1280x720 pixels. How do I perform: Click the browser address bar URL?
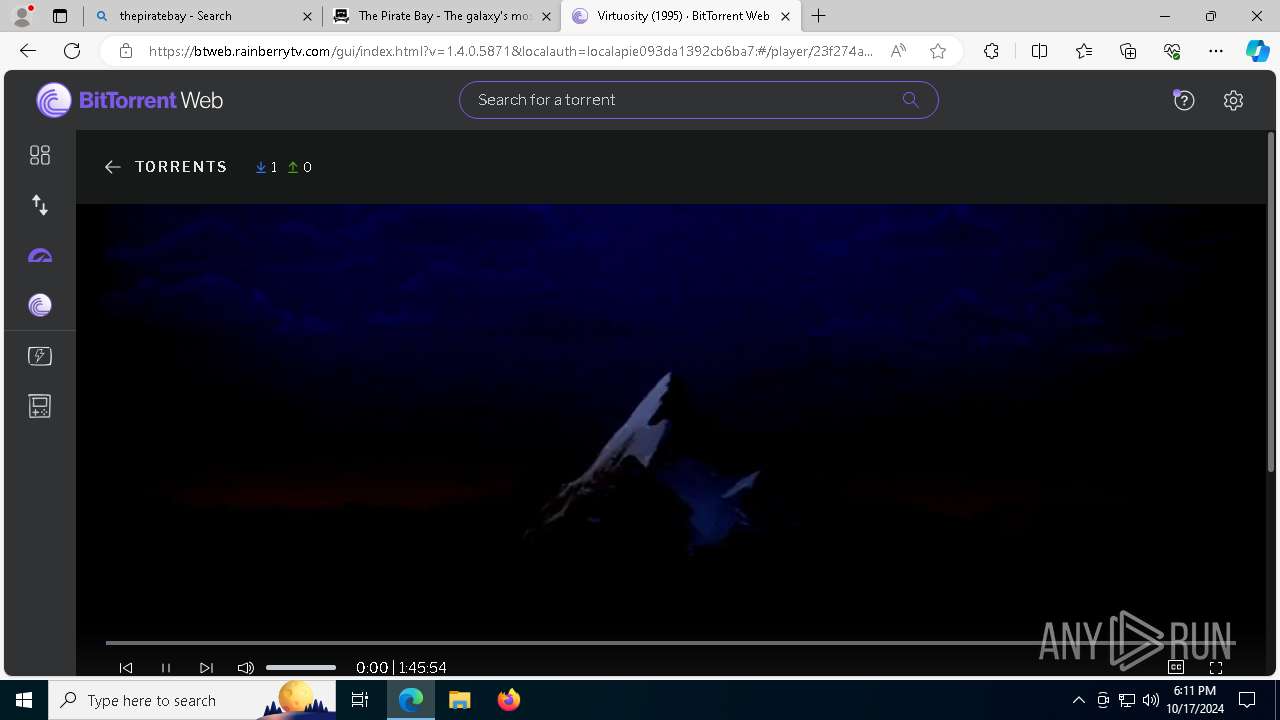point(510,51)
